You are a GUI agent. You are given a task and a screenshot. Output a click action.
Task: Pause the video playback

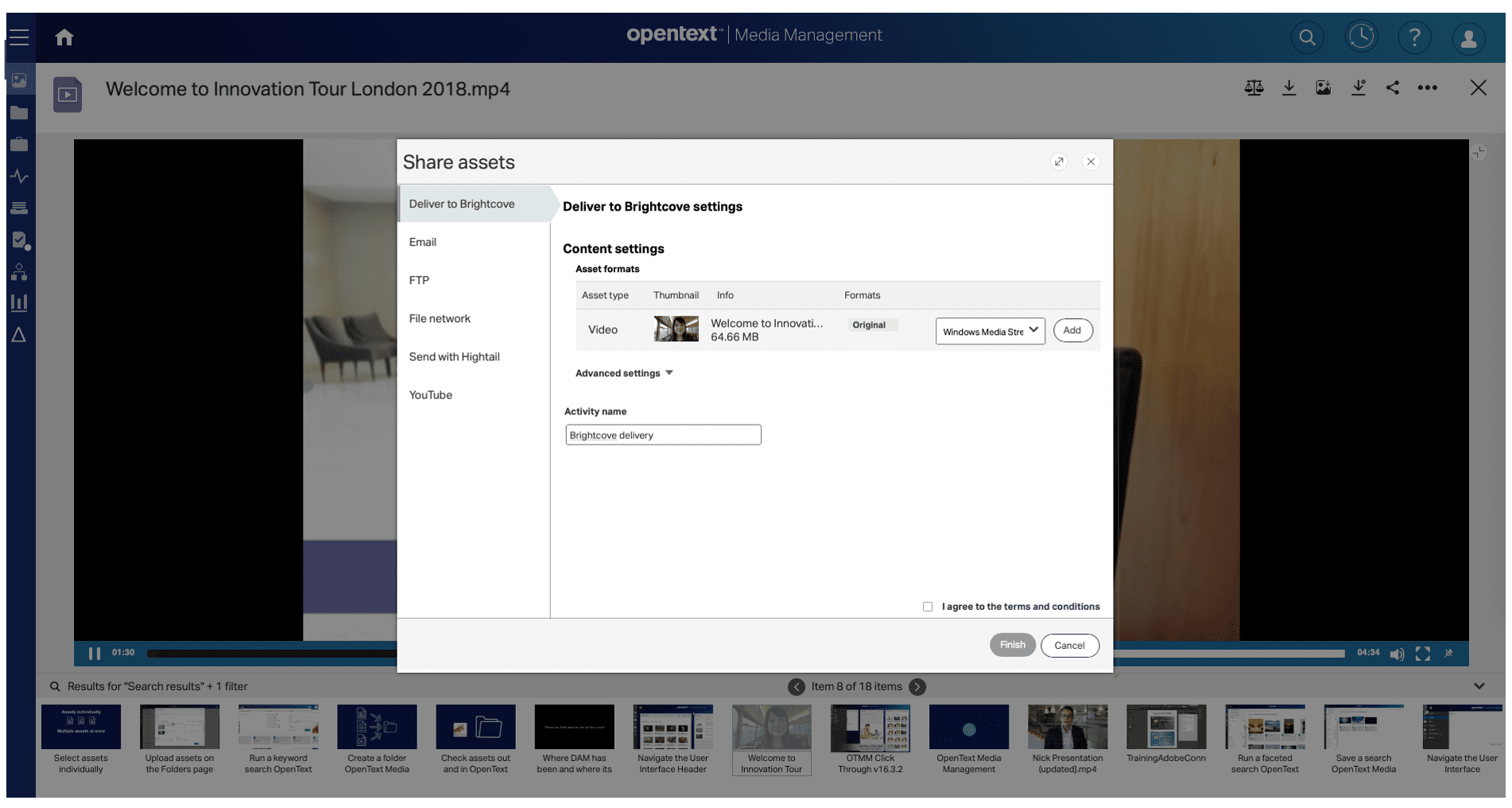click(94, 653)
